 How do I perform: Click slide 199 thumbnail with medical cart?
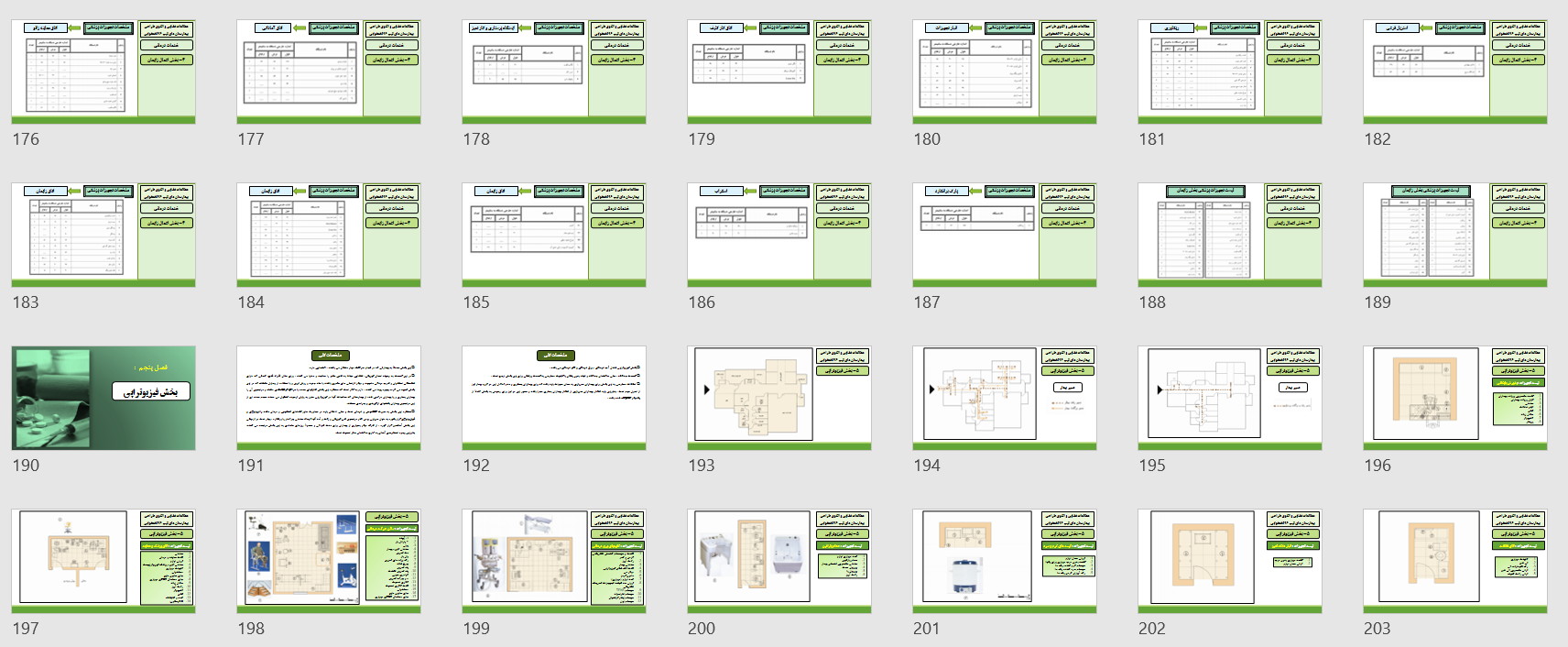554,562
